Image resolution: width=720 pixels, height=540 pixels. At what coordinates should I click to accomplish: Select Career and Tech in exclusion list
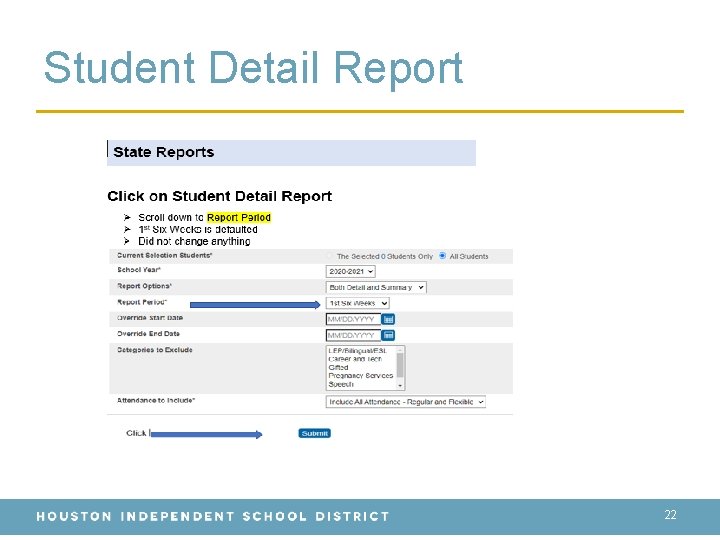[355, 359]
